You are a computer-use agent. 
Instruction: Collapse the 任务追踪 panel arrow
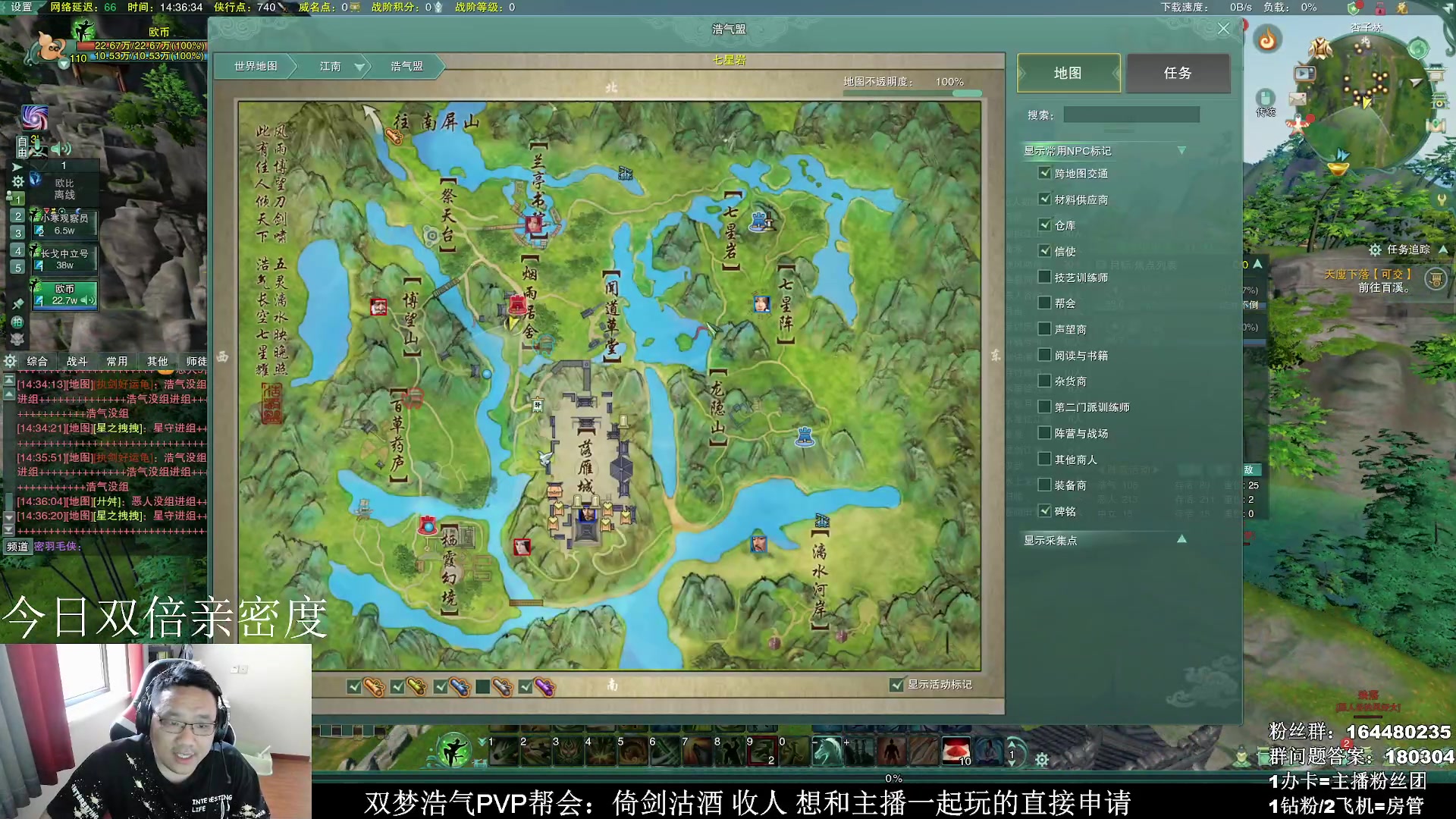click(x=1443, y=249)
